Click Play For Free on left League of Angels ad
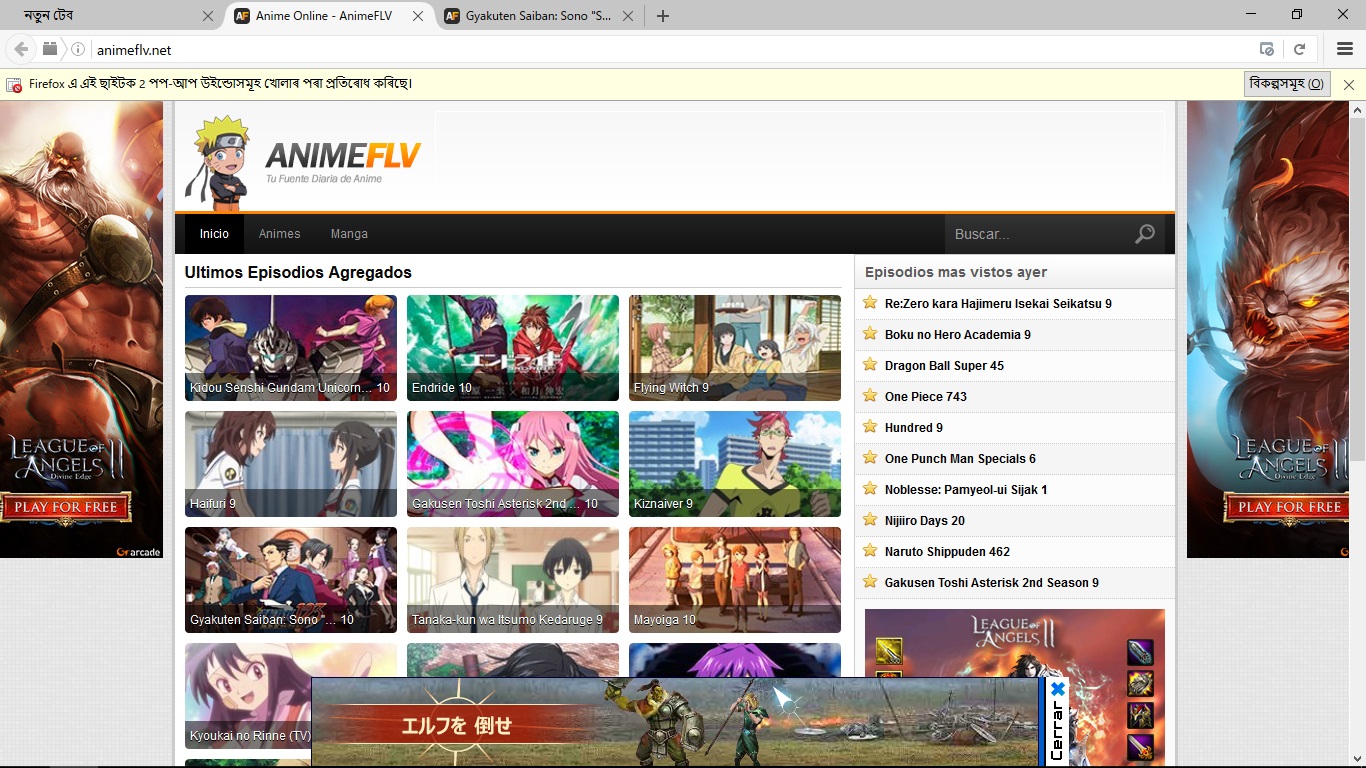This screenshot has height=768, width=1366. point(66,507)
